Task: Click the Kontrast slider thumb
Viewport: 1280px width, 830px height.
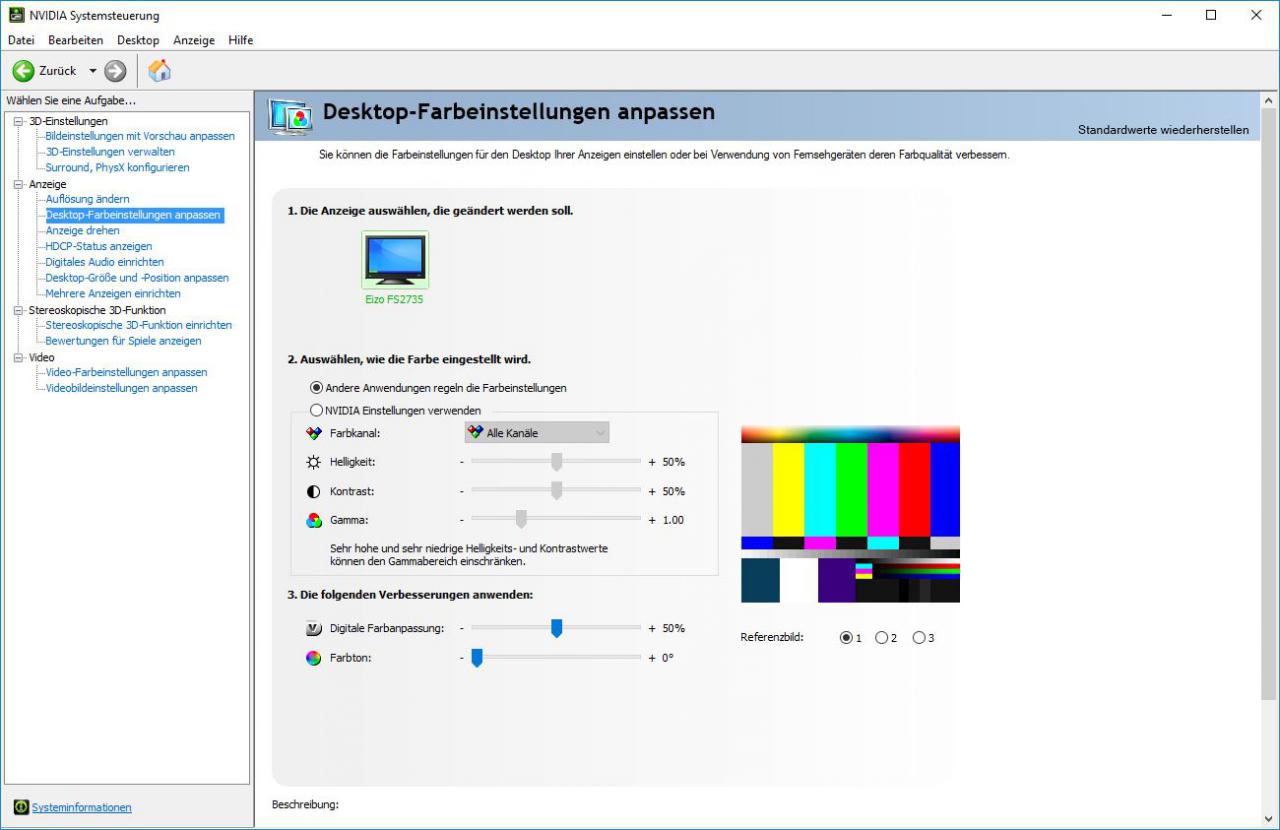Action: coord(557,491)
